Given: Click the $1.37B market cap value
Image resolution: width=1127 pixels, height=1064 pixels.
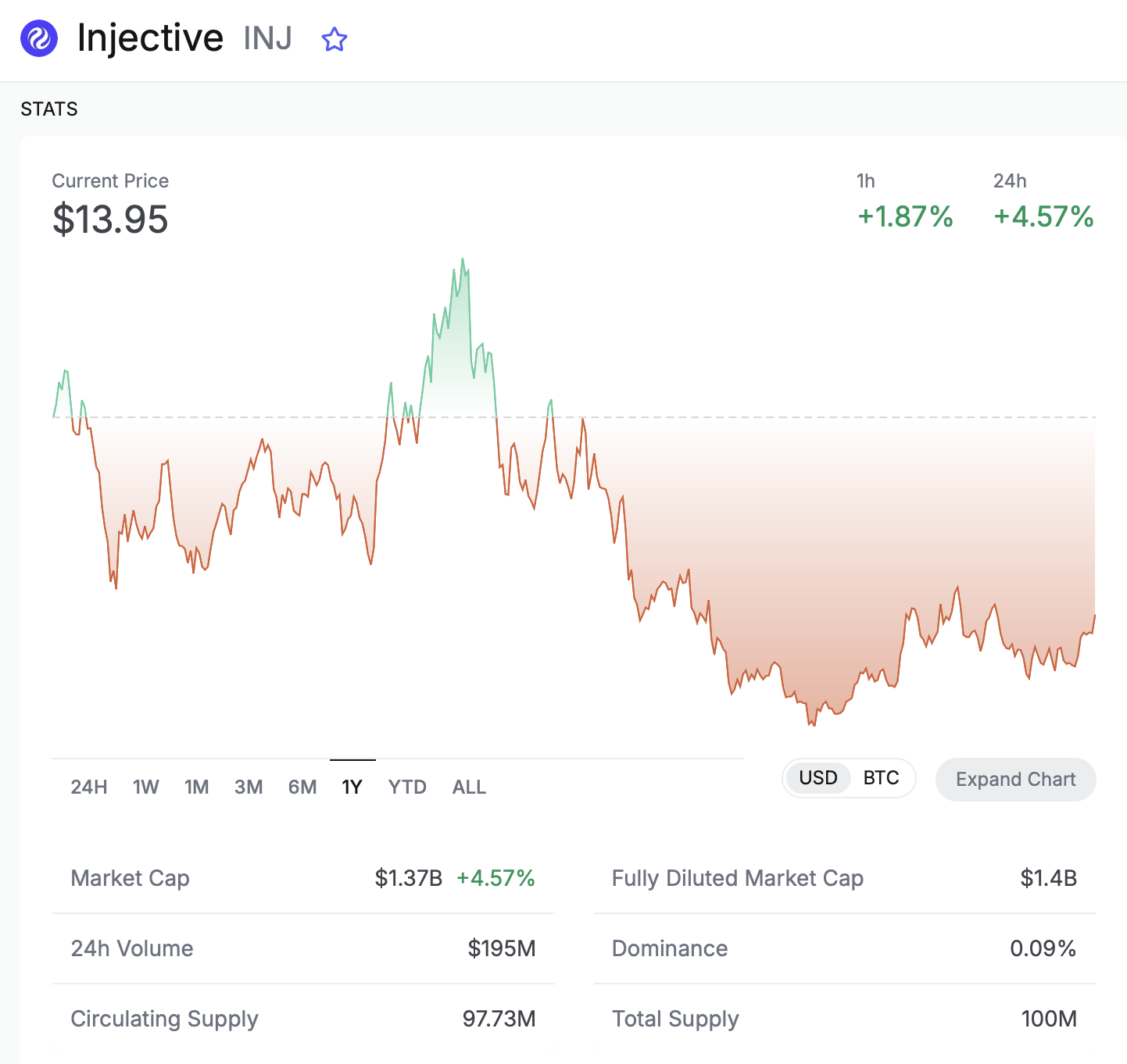Looking at the screenshot, I should (x=409, y=878).
